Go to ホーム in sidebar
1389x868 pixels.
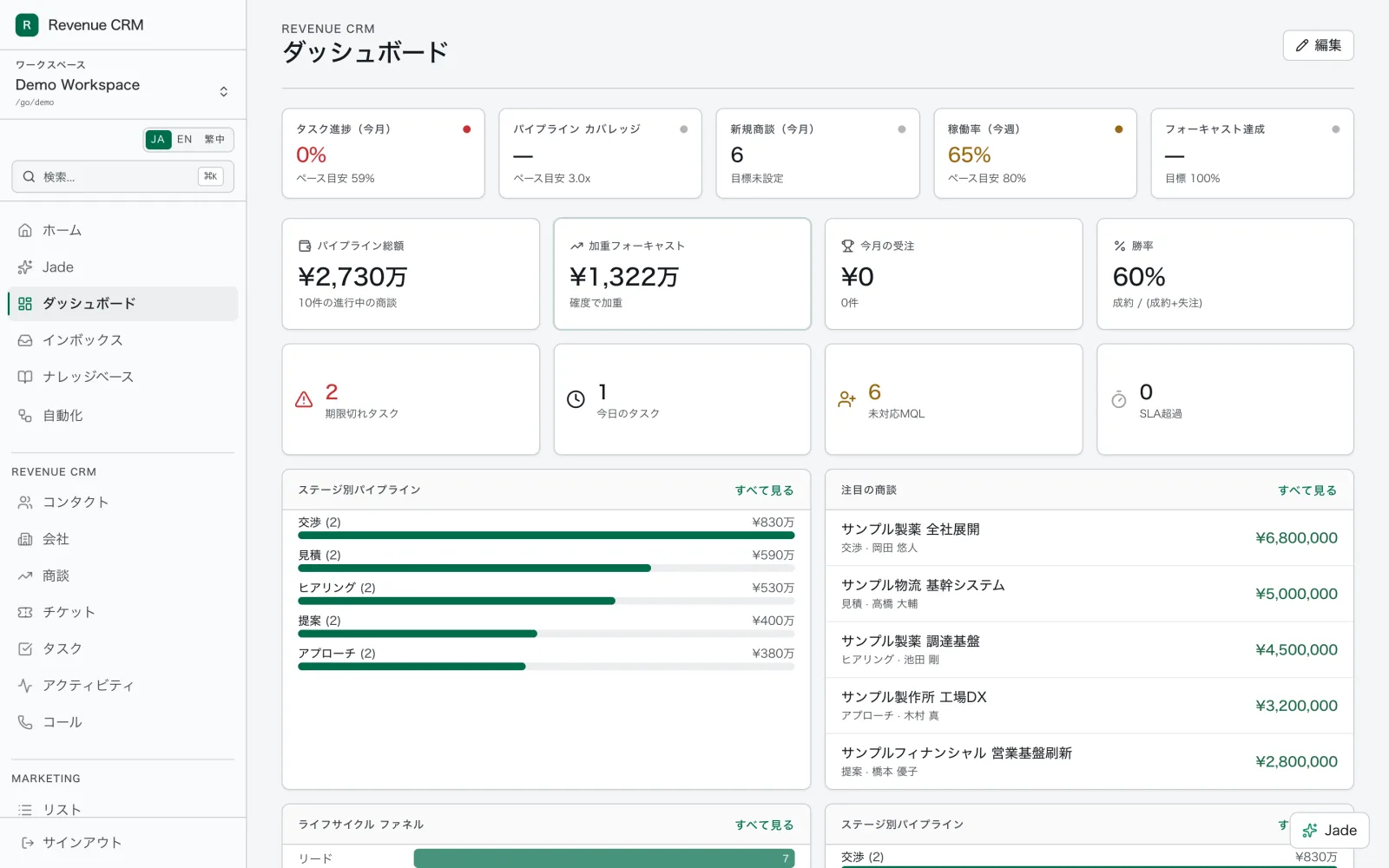(122, 230)
